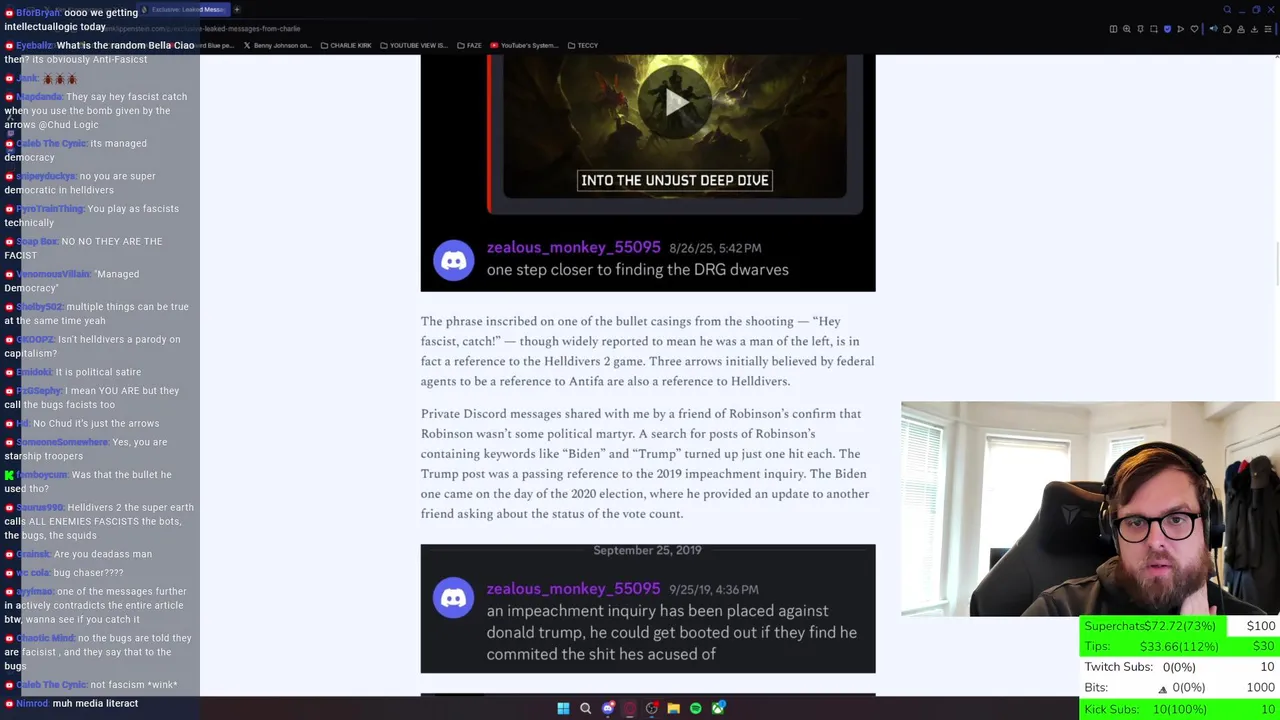
Task: Click the tab search icon near window controls
Action: [1227, 10]
